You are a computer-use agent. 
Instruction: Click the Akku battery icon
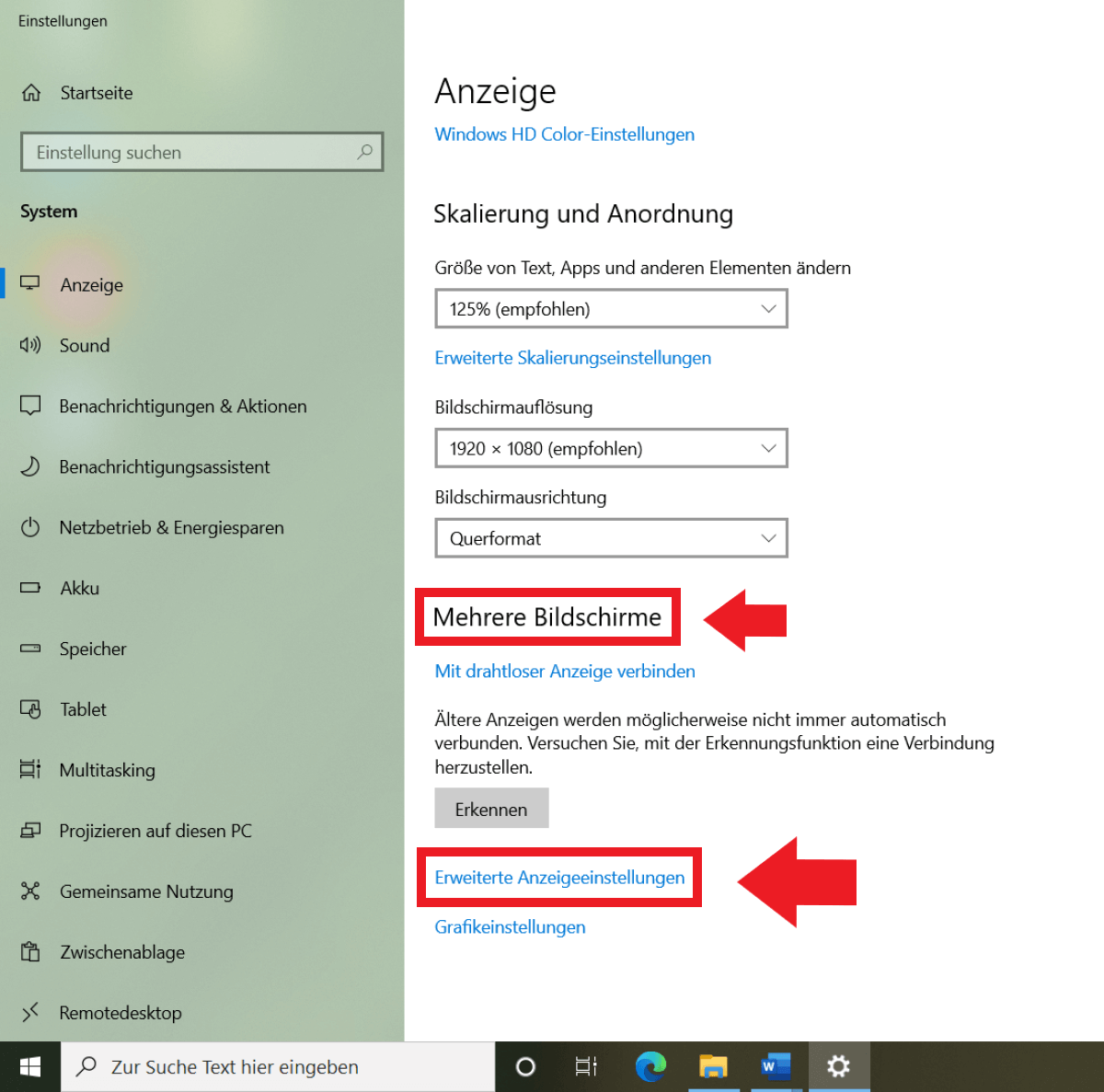tap(30, 588)
